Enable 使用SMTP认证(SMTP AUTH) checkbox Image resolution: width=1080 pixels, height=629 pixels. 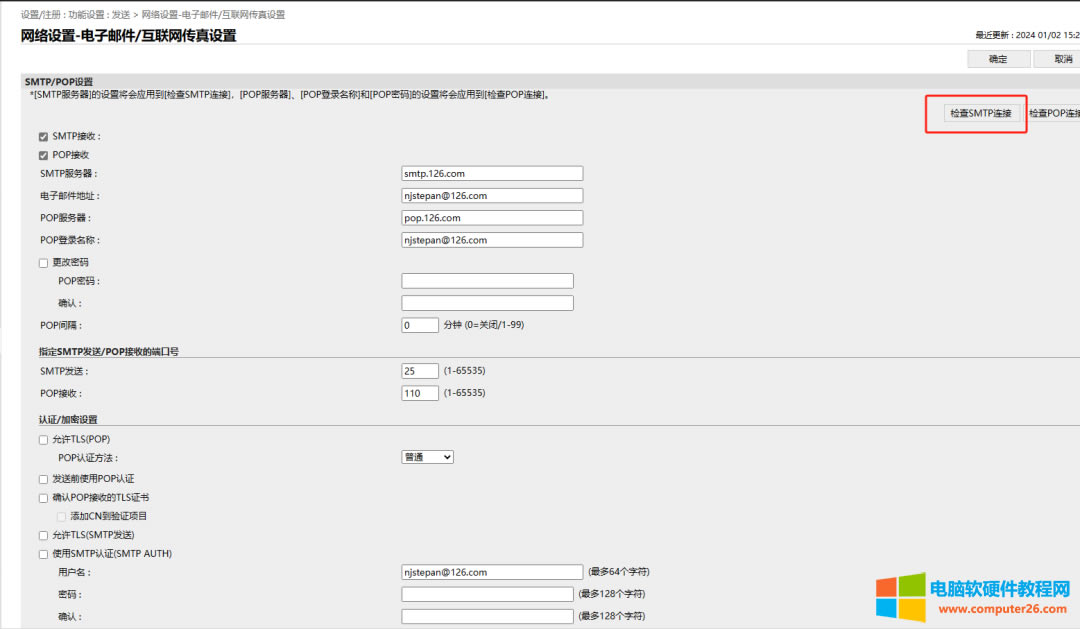coord(43,554)
